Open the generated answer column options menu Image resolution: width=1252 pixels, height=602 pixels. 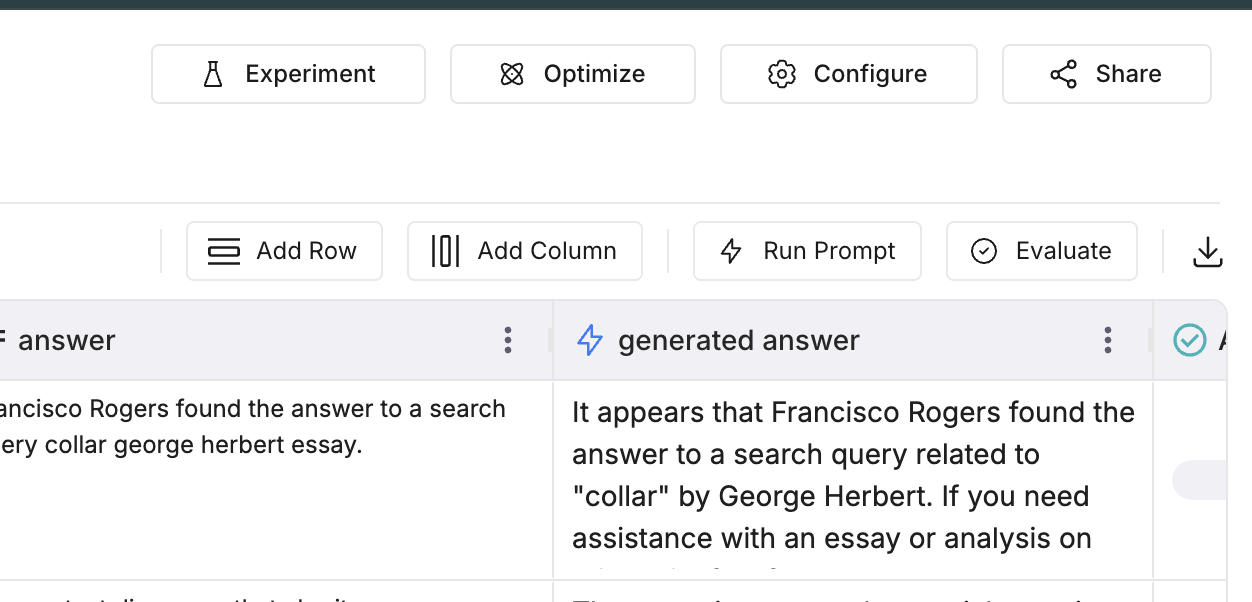point(1107,341)
